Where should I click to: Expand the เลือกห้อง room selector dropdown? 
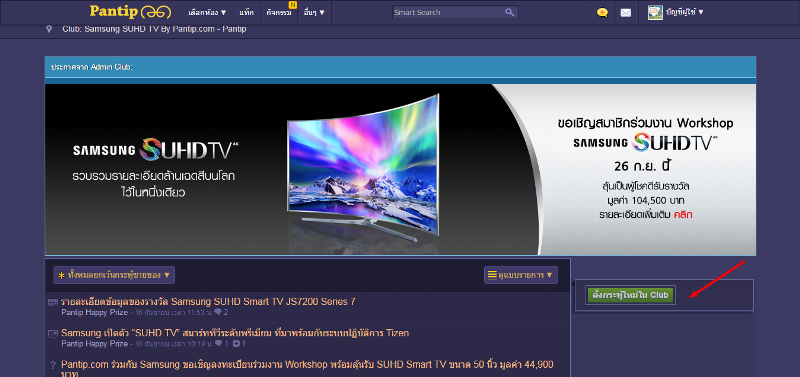coord(207,13)
